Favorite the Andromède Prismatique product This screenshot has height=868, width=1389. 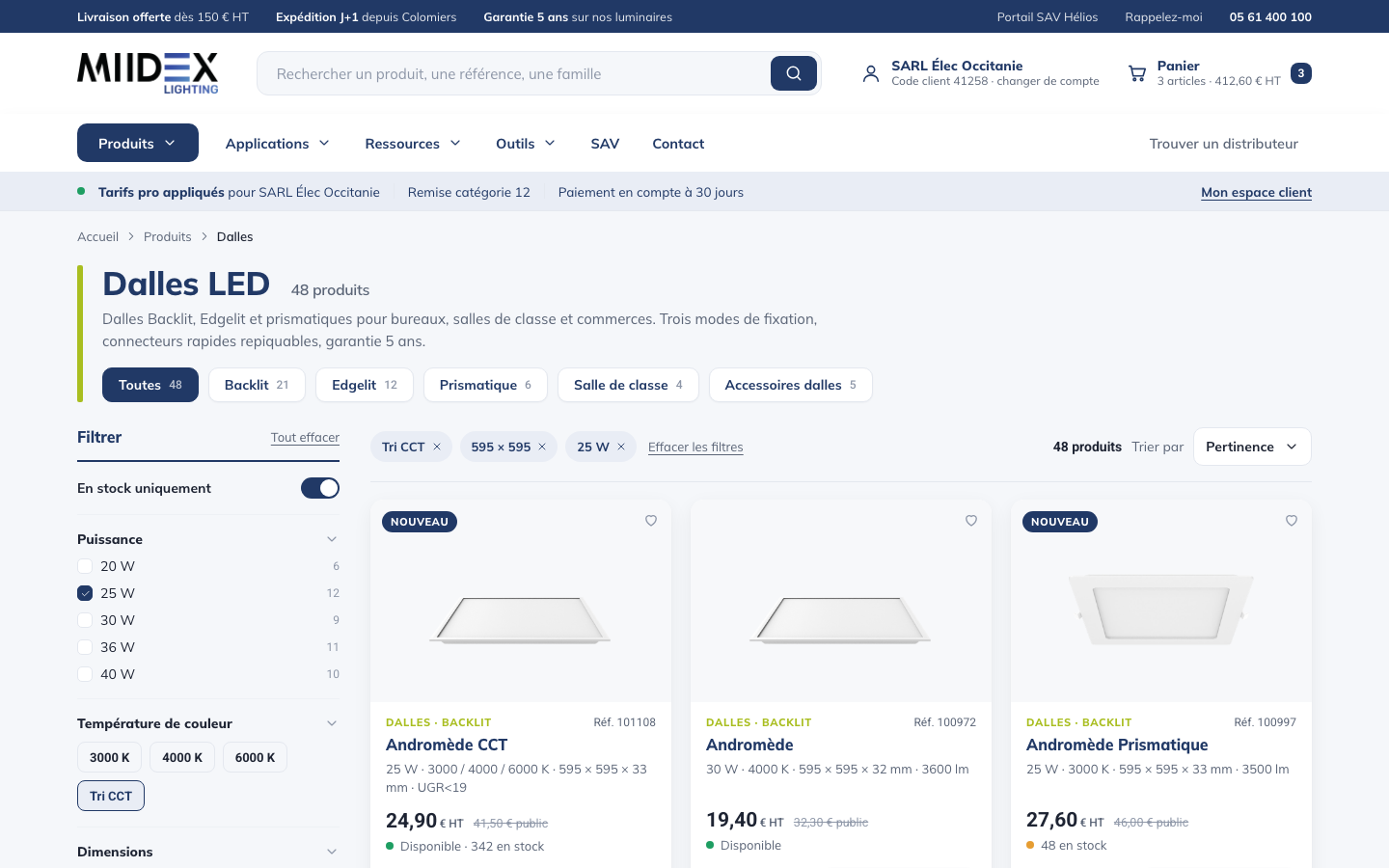(x=1292, y=521)
